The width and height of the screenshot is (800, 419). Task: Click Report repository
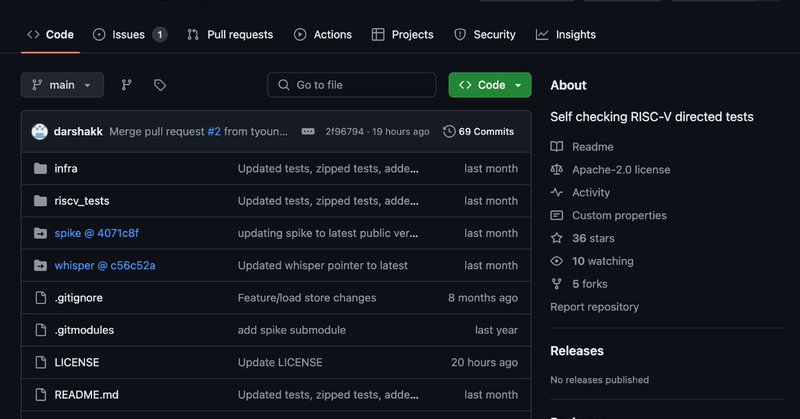pyautogui.click(x=594, y=307)
